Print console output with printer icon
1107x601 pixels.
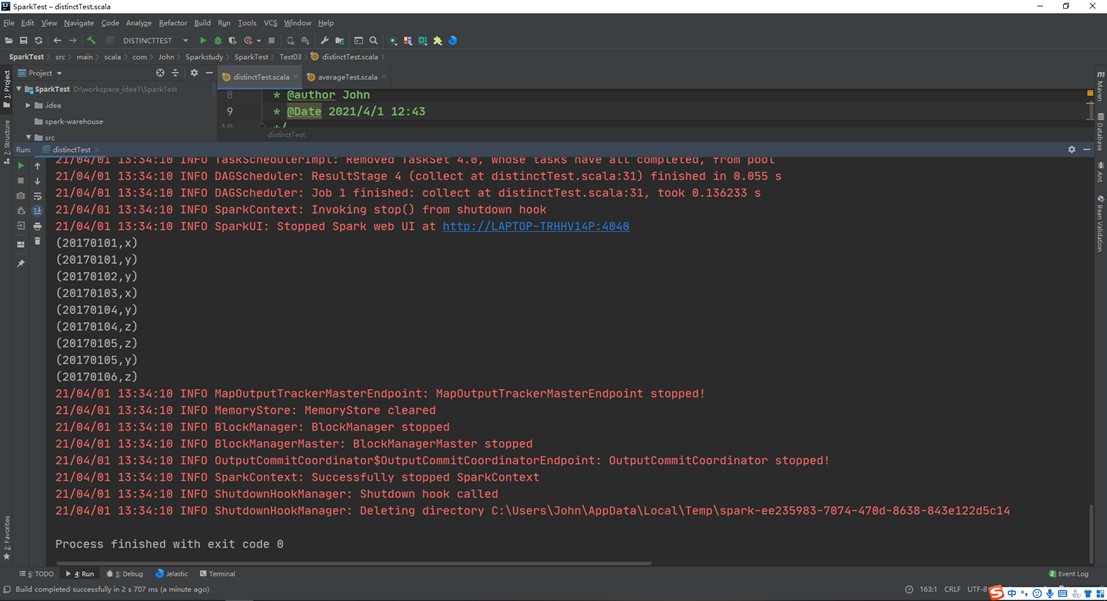point(37,226)
